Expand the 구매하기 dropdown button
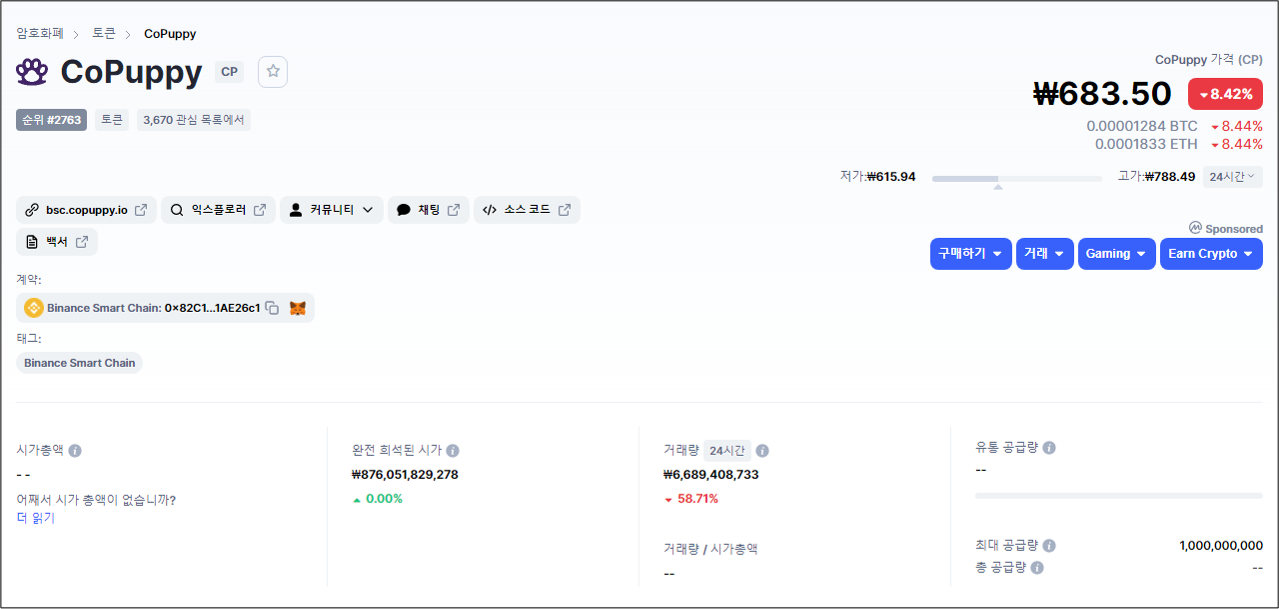 (970, 254)
